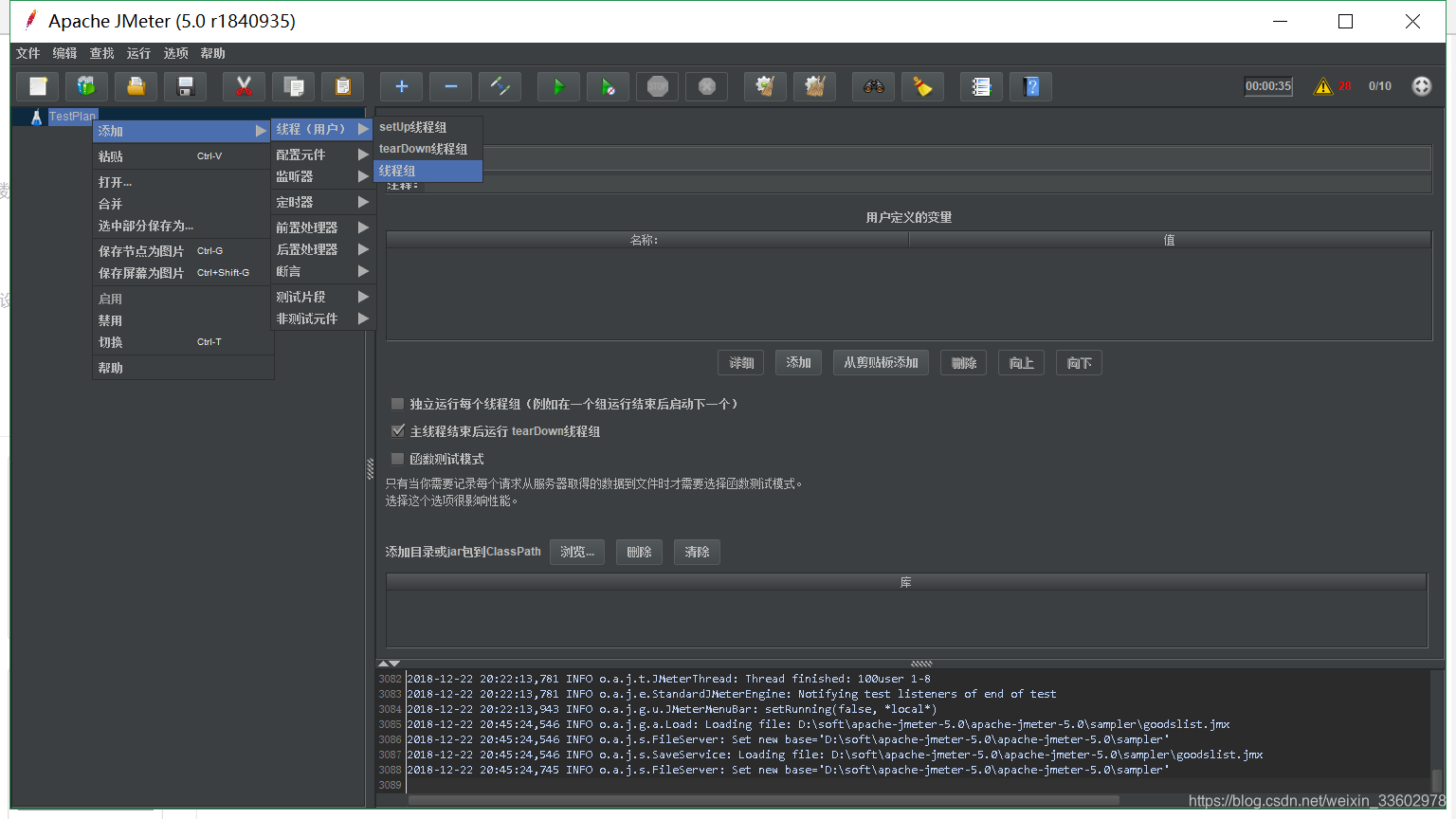The height and width of the screenshot is (819, 1456).
Task: Click the New test plan icon
Action: (38, 86)
